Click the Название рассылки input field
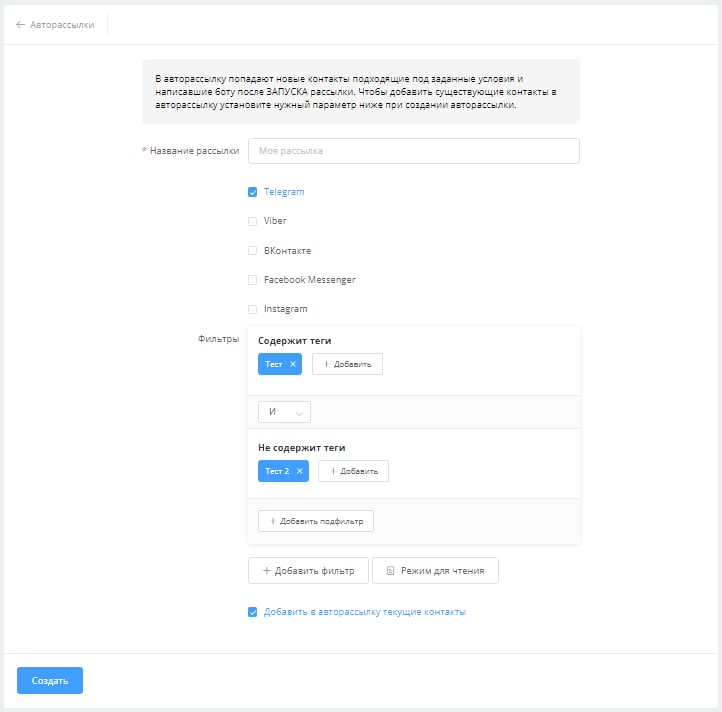 point(413,151)
